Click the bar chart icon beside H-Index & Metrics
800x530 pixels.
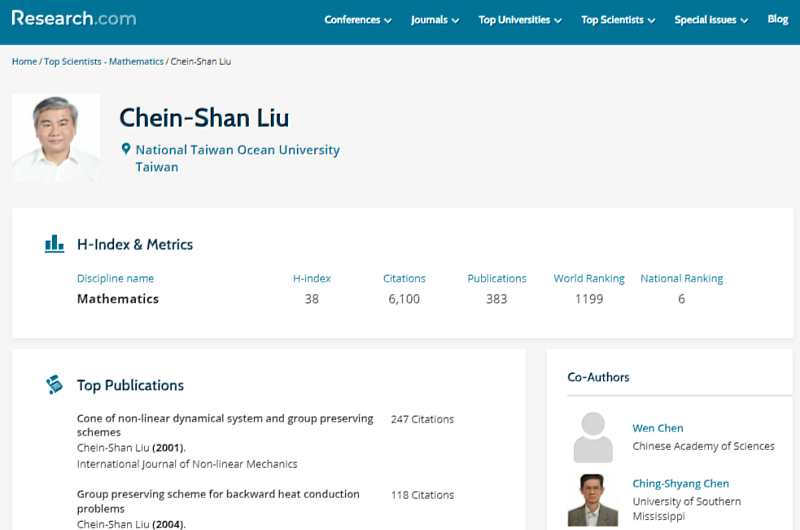[55, 244]
